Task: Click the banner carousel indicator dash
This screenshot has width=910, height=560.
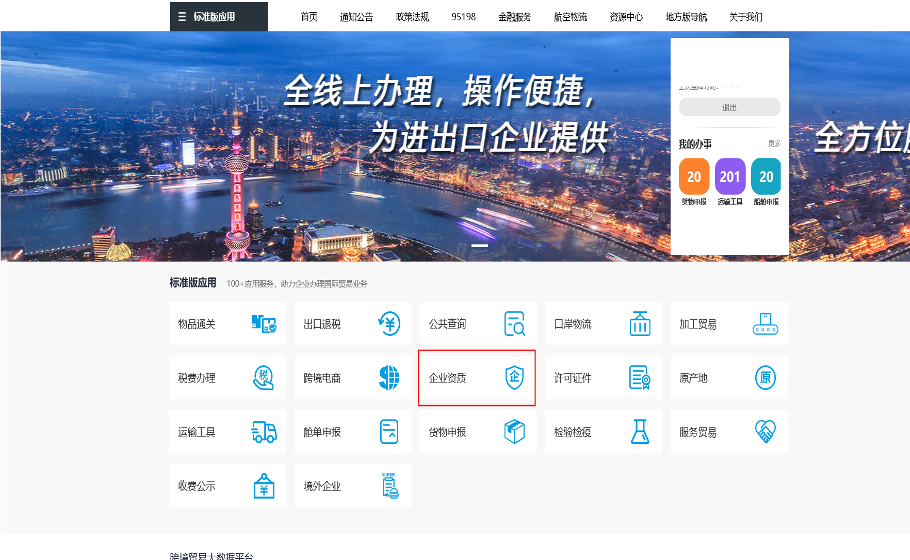Action: point(479,245)
